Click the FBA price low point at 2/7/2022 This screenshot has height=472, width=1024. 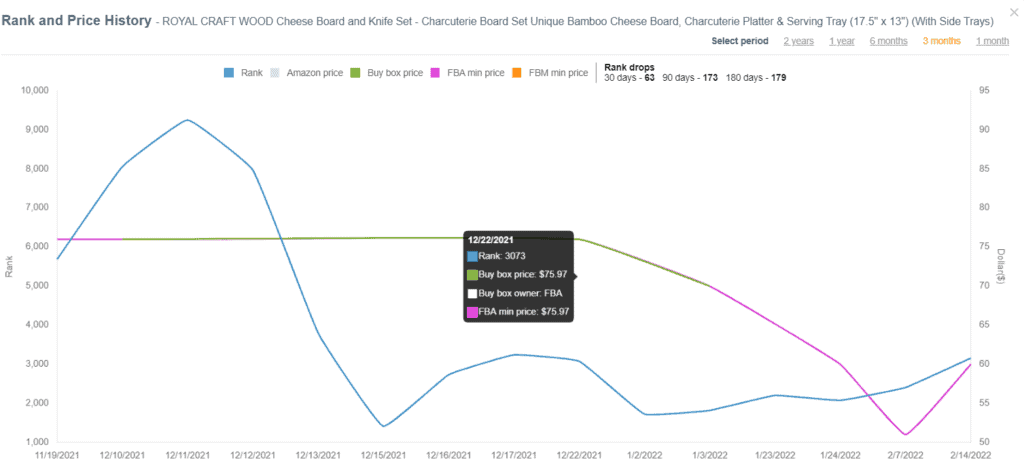click(x=906, y=435)
